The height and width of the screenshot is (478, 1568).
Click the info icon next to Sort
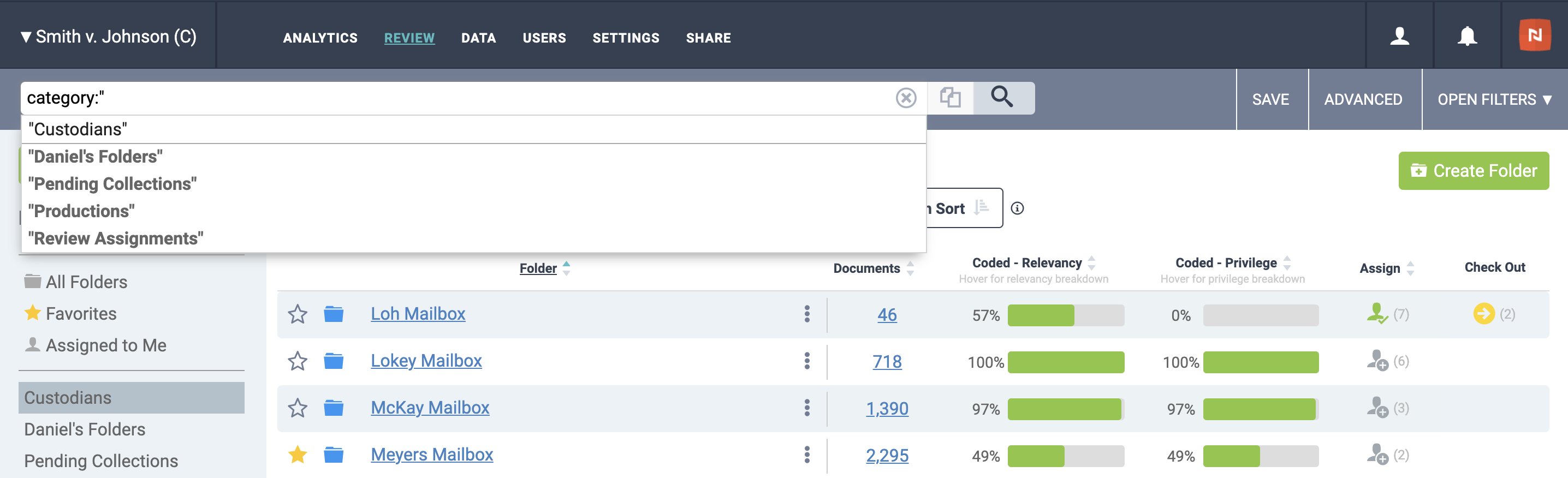point(1017,208)
